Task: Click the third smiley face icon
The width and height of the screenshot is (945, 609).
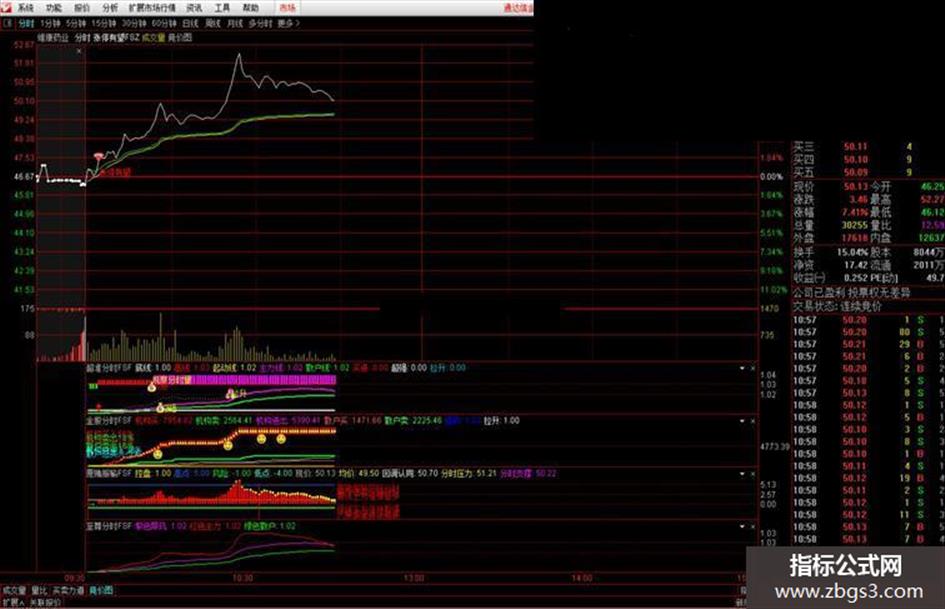Action: point(262,439)
